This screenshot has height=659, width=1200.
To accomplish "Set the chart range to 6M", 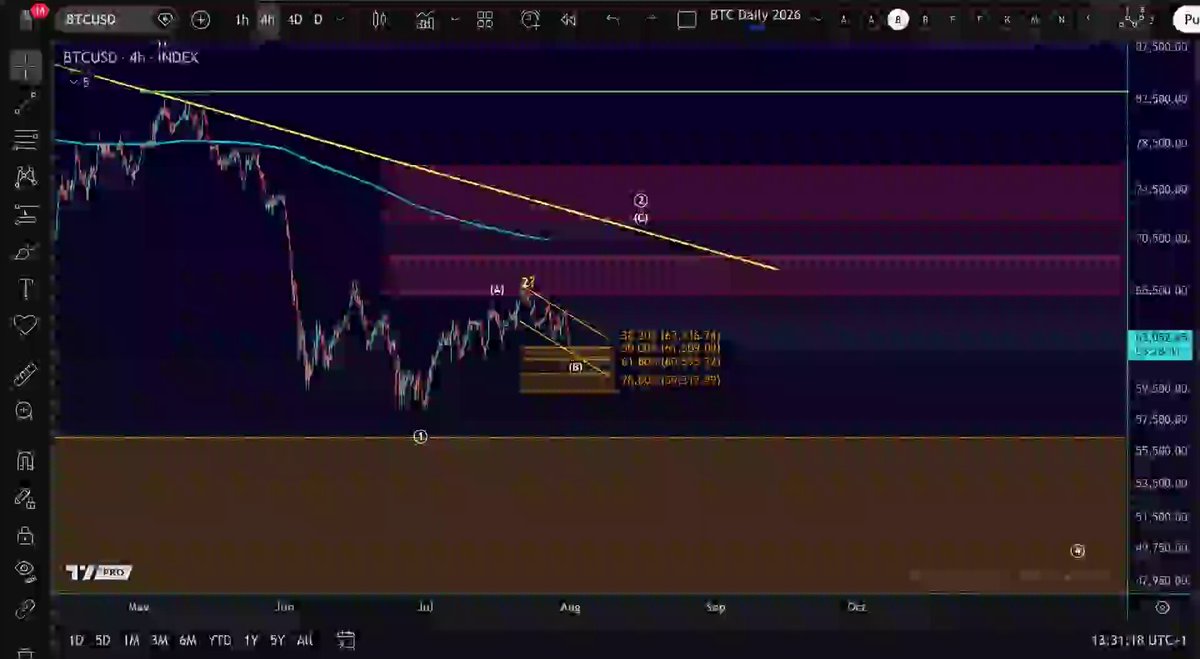I will [187, 640].
